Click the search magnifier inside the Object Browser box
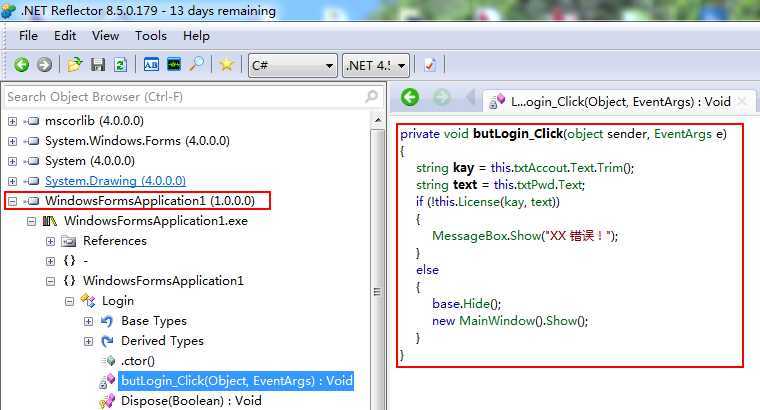 [x=371, y=96]
